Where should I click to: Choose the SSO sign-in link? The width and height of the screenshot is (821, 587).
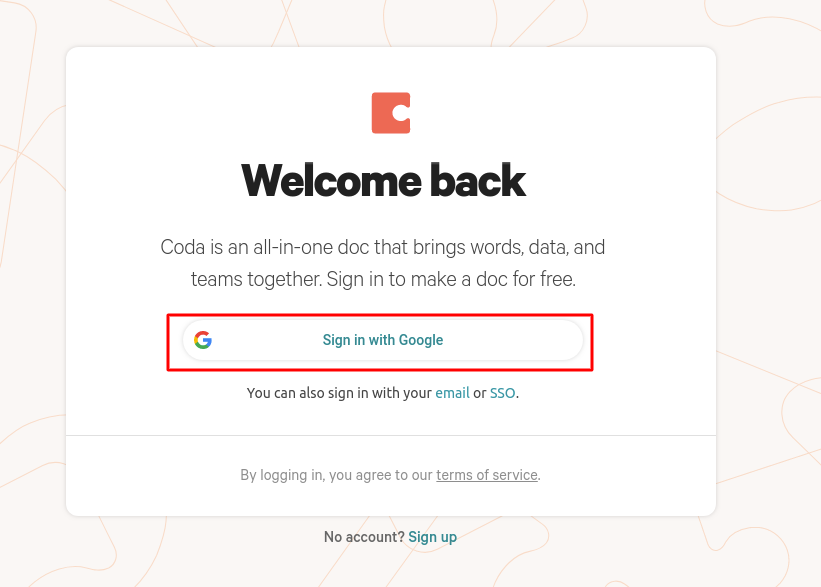[502, 393]
